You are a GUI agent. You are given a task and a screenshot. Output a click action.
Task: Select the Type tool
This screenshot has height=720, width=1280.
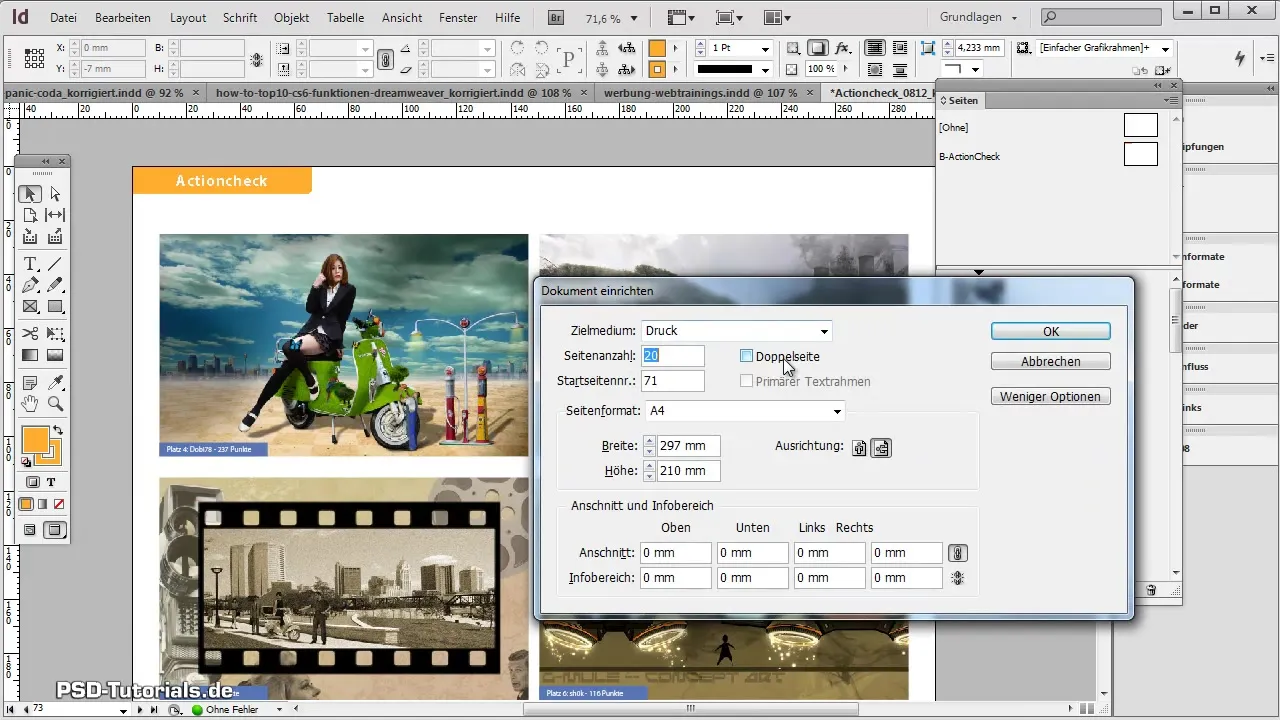(x=30, y=264)
